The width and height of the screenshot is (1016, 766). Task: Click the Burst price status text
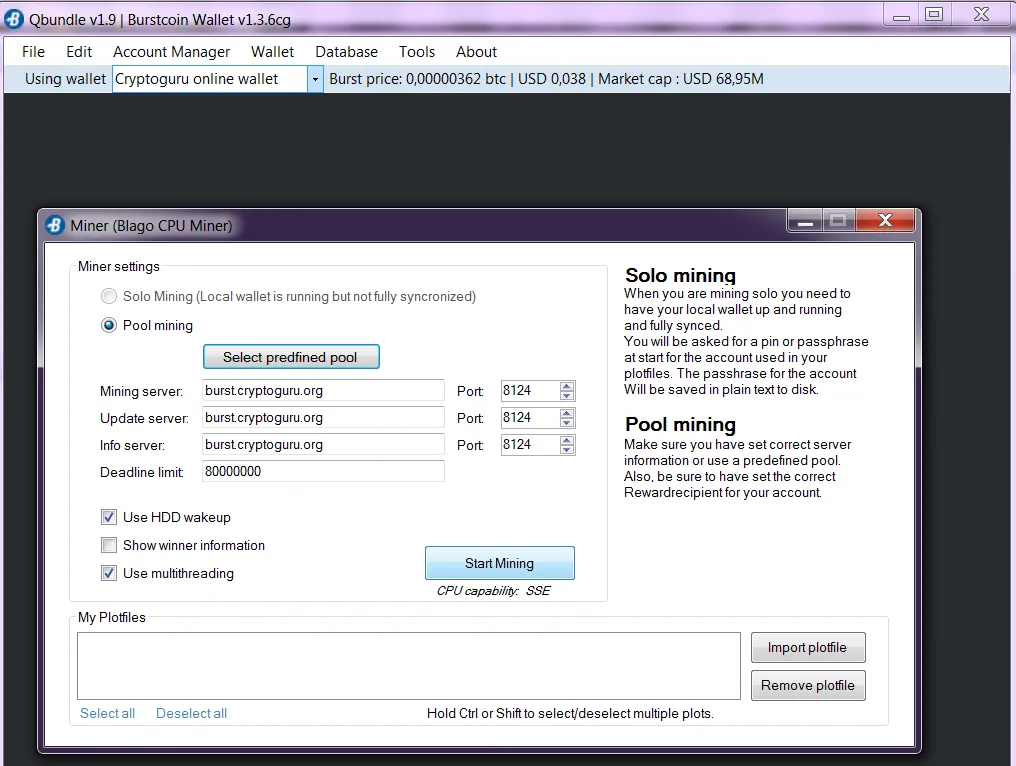click(x=546, y=79)
